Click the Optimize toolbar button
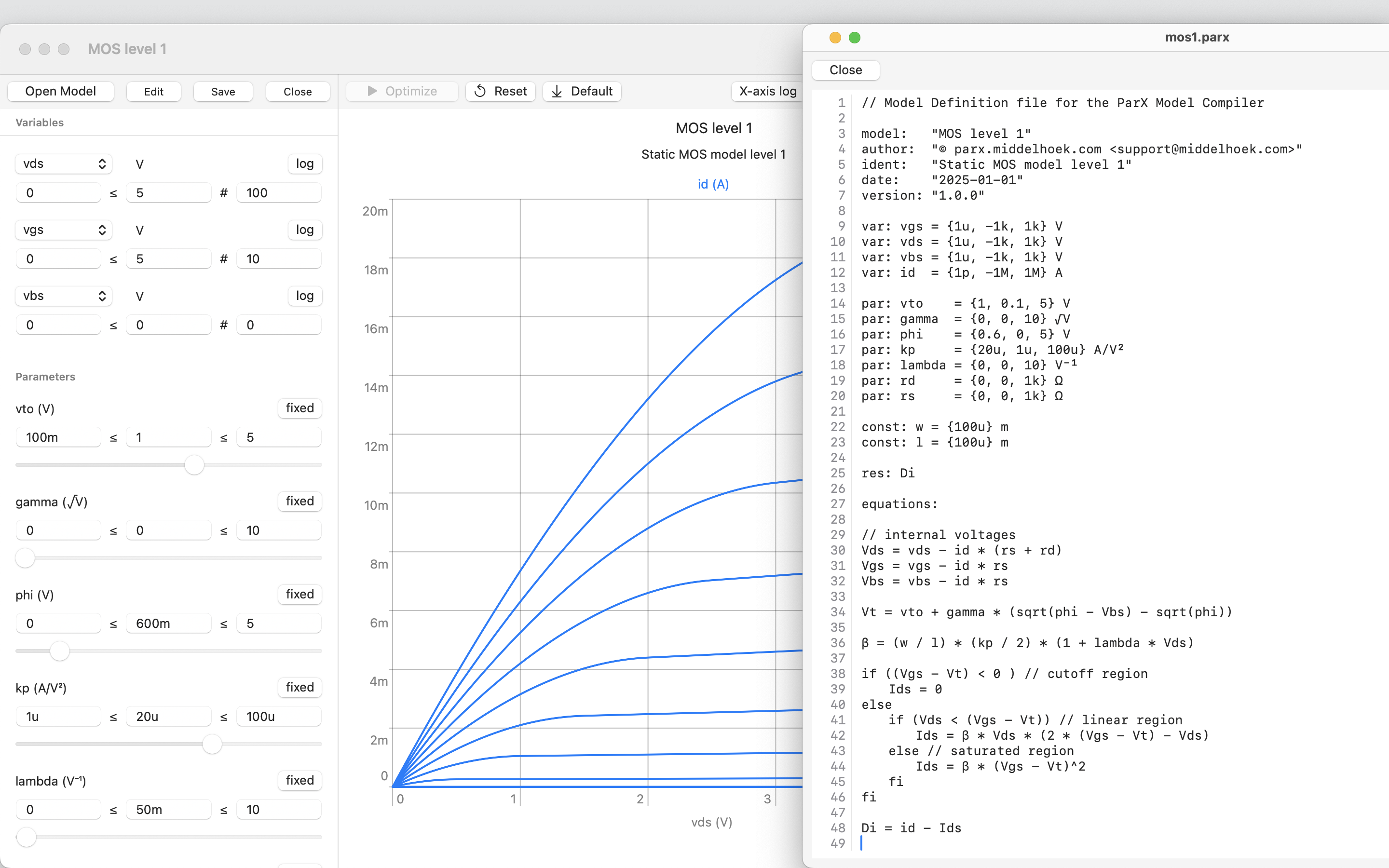Image resolution: width=1389 pixels, height=868 pixels. pyautogui.click(x=402, y=91)
